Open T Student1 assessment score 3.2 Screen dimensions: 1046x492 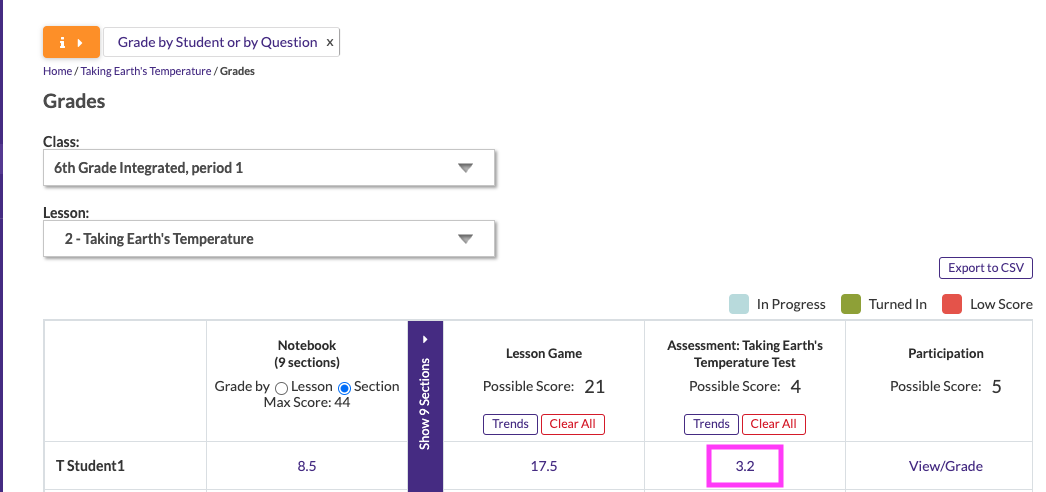pyautogui.click(x=745, y=466)
